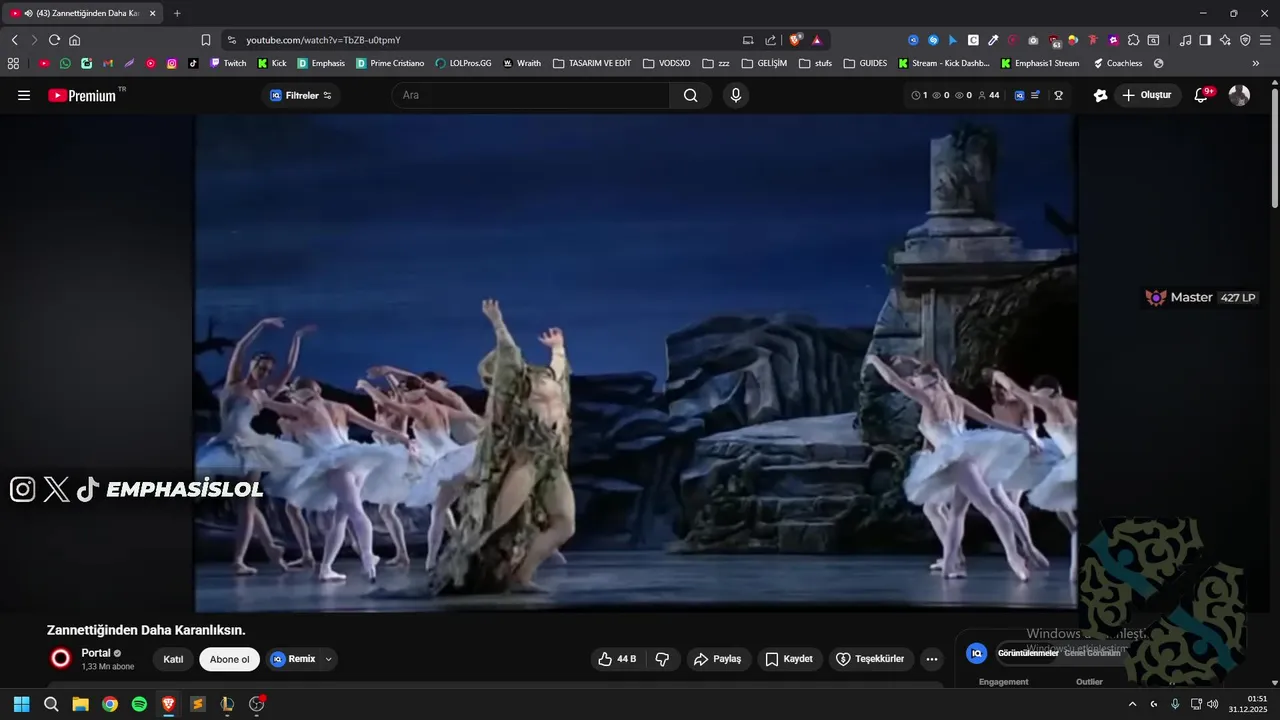The width and height of the screenshot is (1280, 720).
Task: Click the address bar URL
Action: [323, 40]
